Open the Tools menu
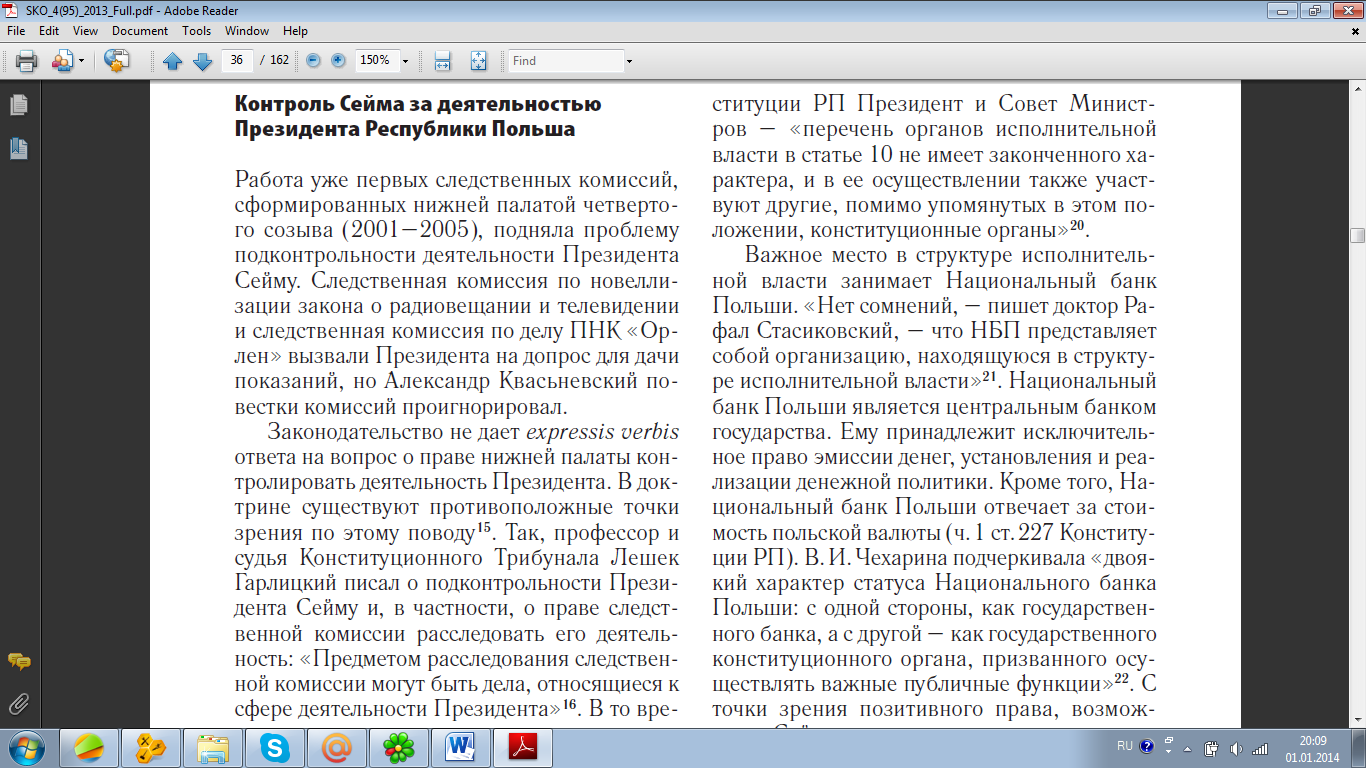 tap(196, 31)
